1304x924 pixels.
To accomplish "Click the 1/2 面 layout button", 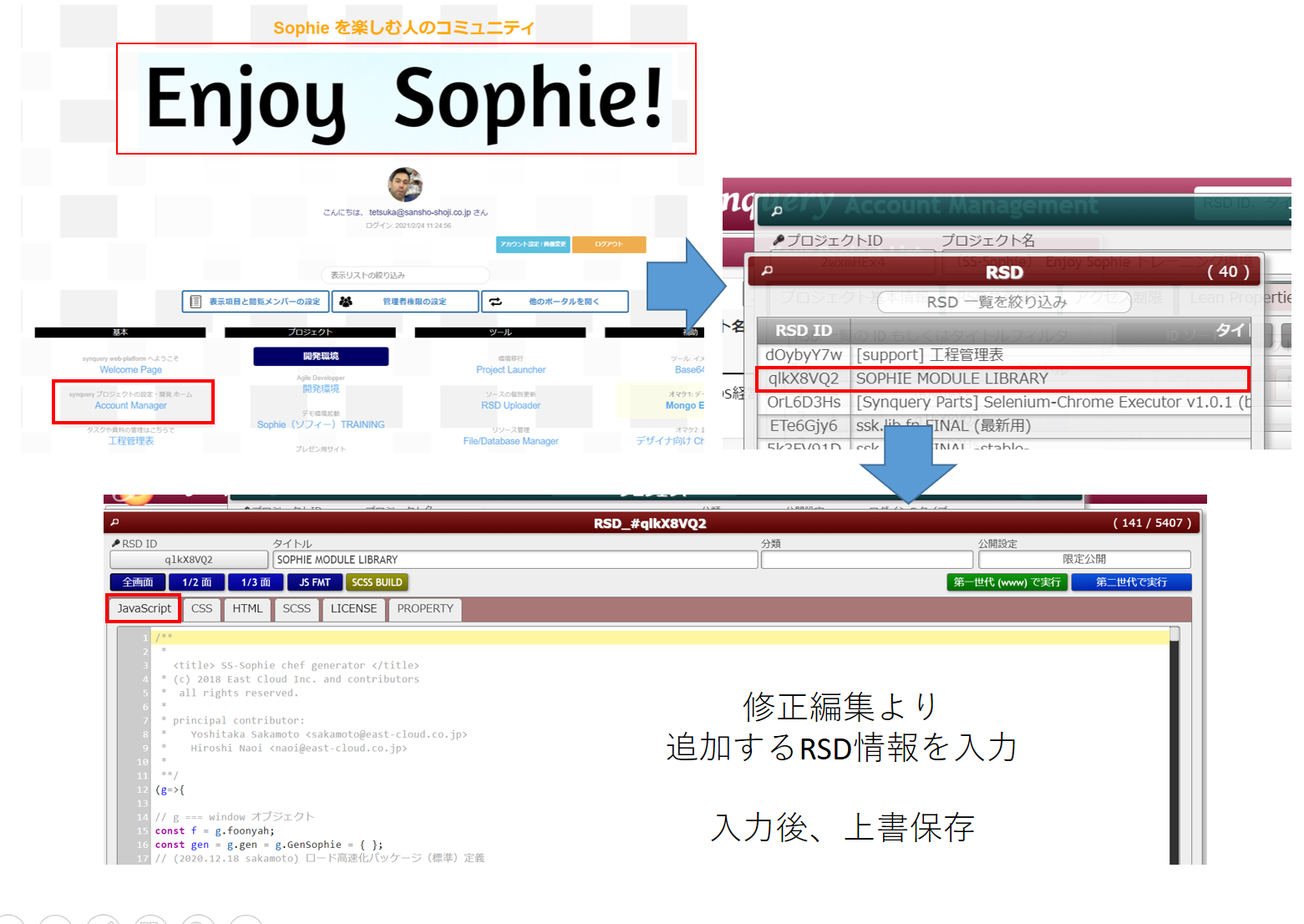I will coord(197,582).
